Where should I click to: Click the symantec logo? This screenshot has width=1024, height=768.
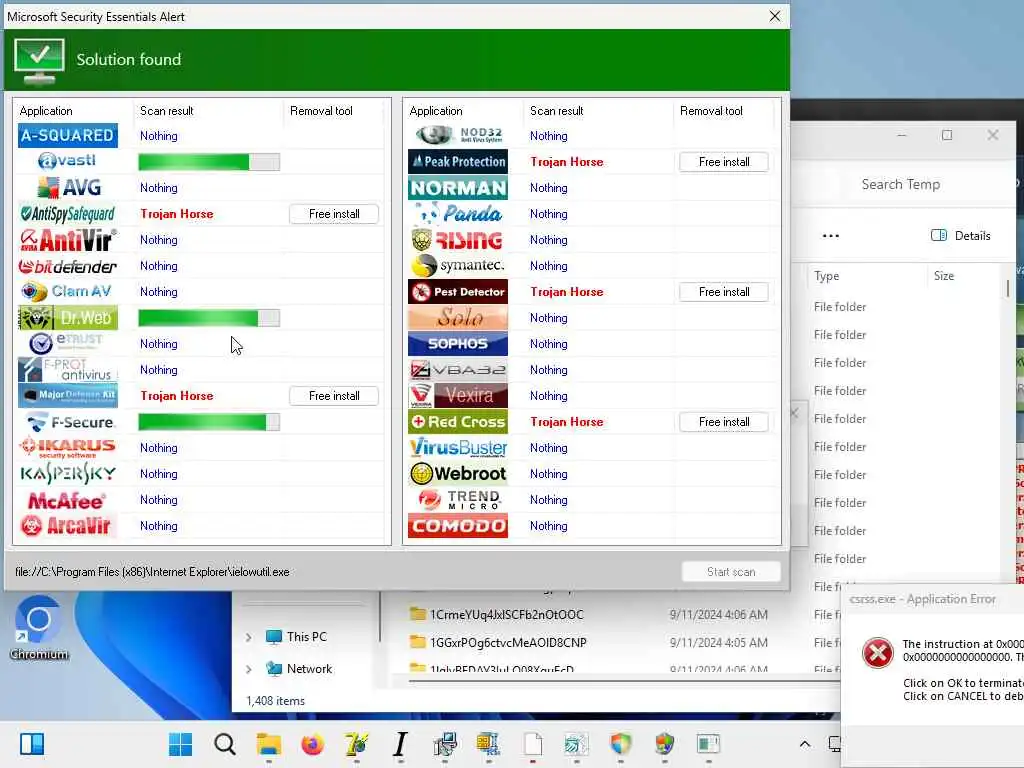(458, 266)
